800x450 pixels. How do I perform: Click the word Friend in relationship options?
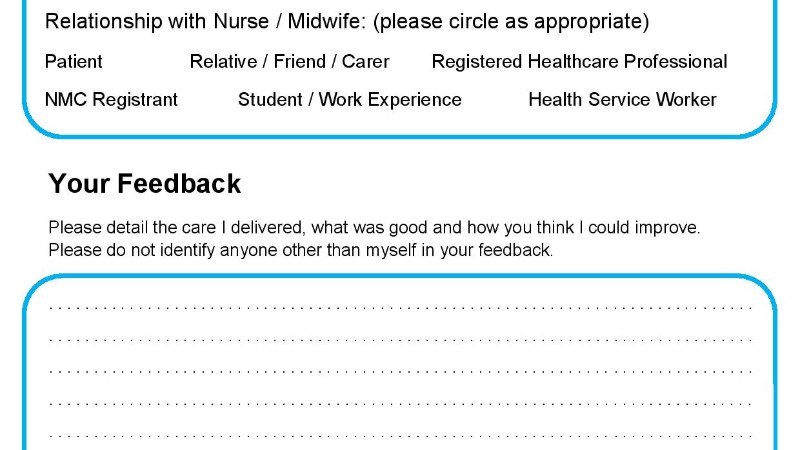(x=299, y=62)
